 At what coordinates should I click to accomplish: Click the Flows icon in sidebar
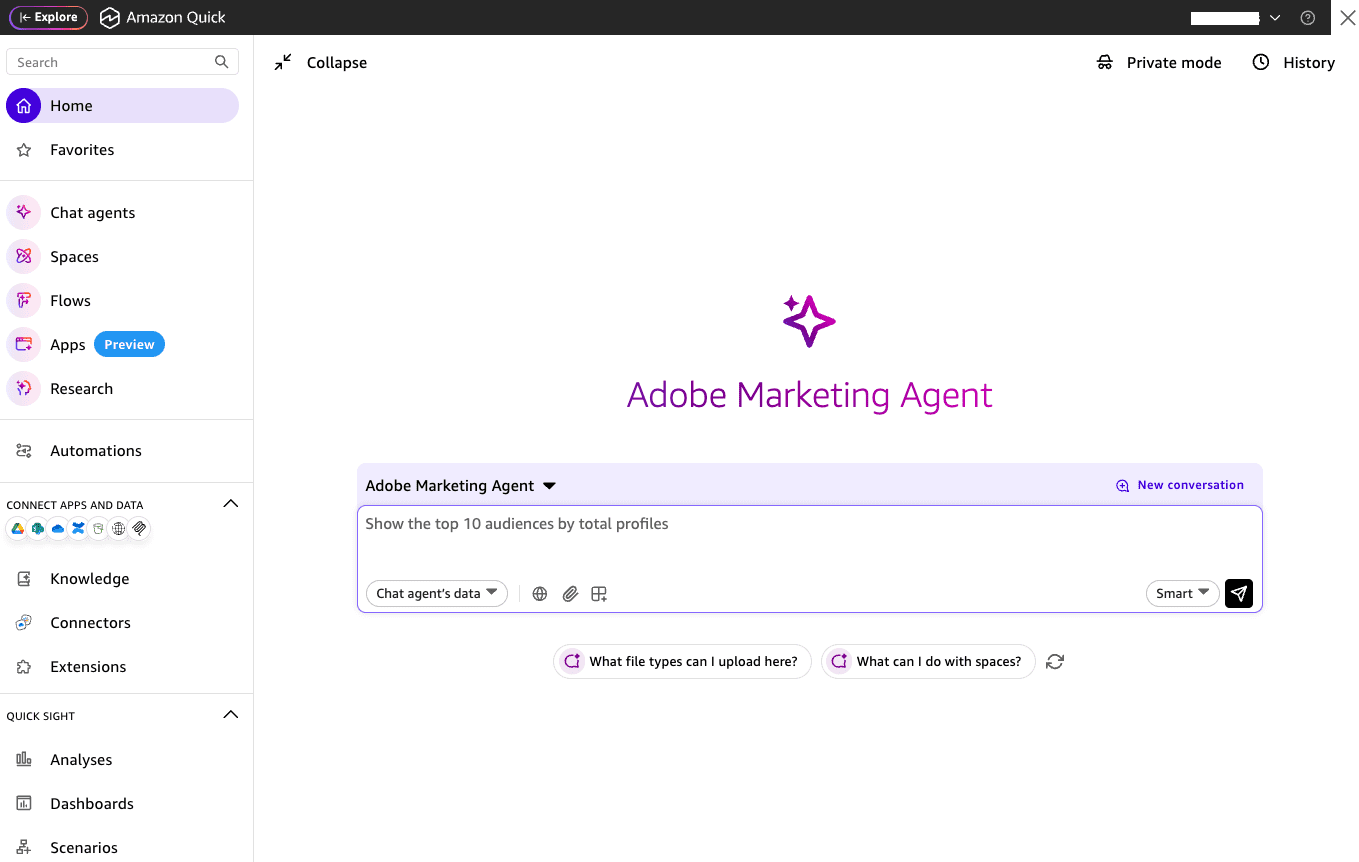(24, 301)
